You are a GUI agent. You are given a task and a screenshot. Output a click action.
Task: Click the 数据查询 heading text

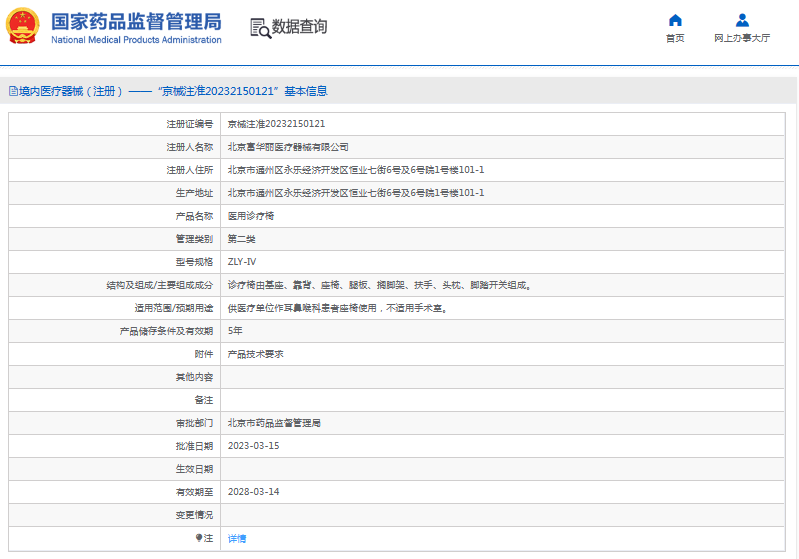click(300, 27)
